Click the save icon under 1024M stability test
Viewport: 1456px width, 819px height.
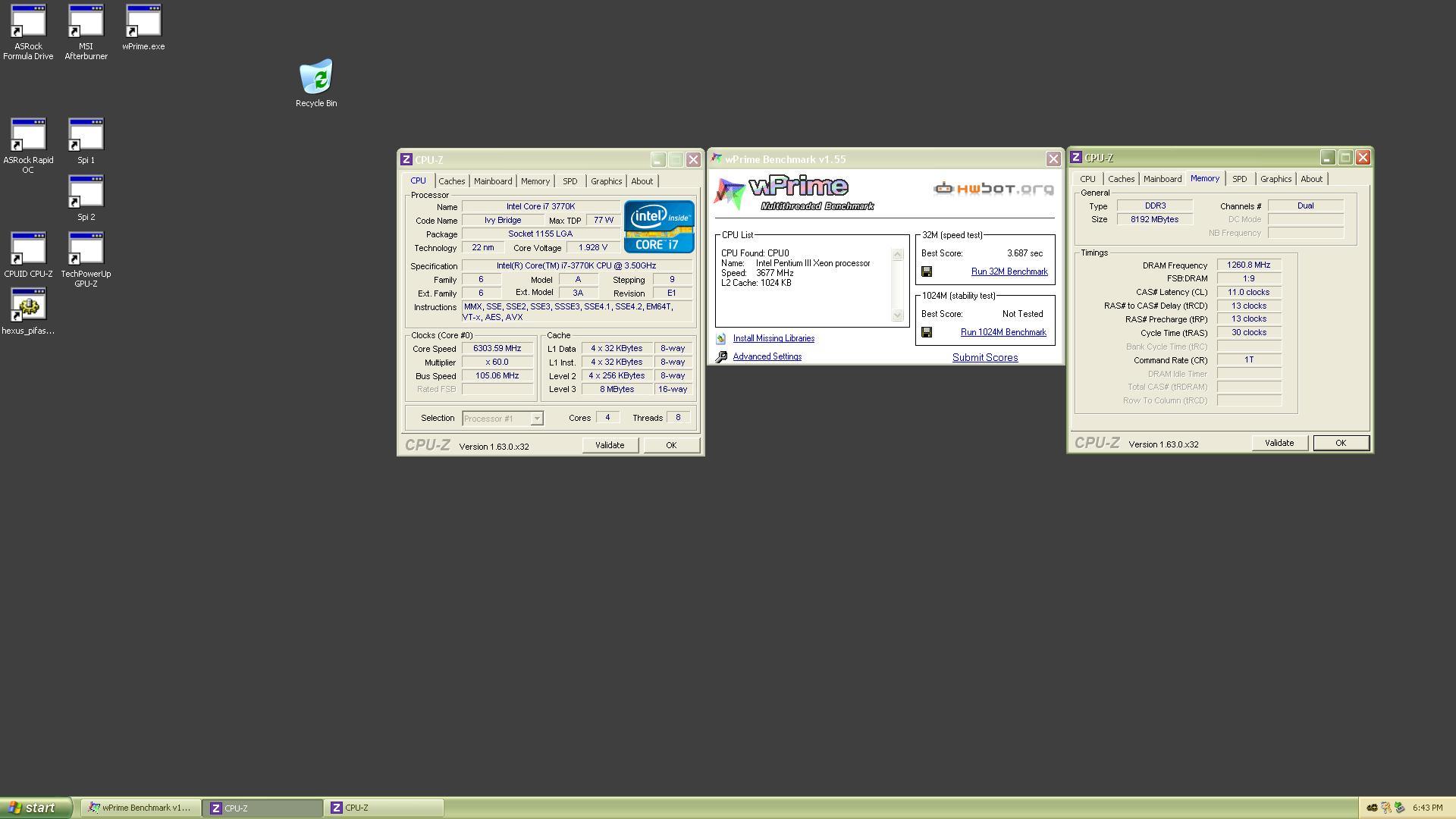pyautogui.click(x=927, y=332)
